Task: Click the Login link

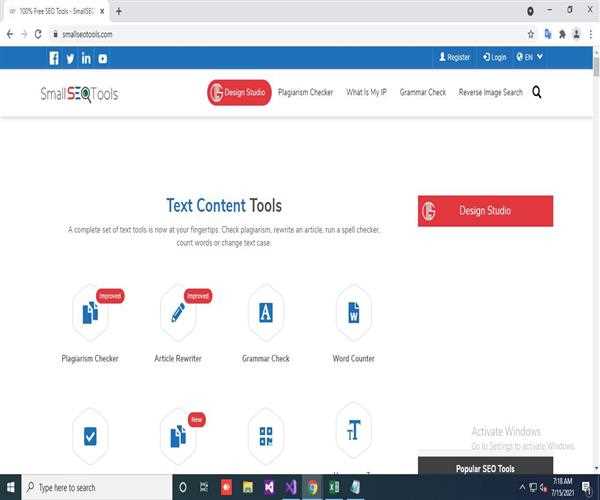Action: [494, 57]
